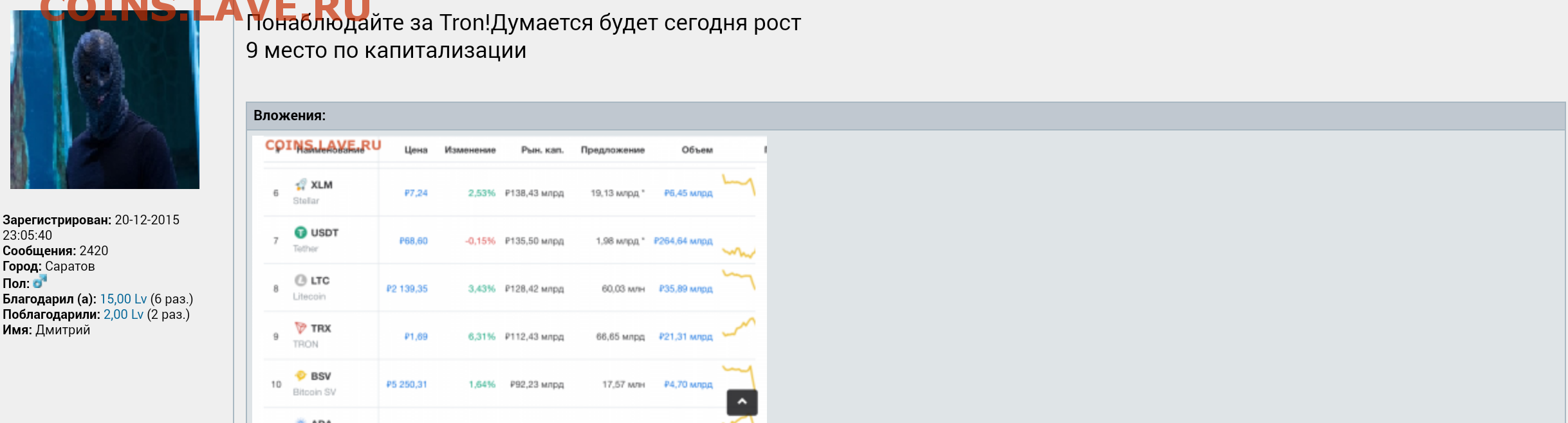Viewport: 1568px width, 423px height.
Task: Click the 'Объем' column header
Action: tap(697, 150)
